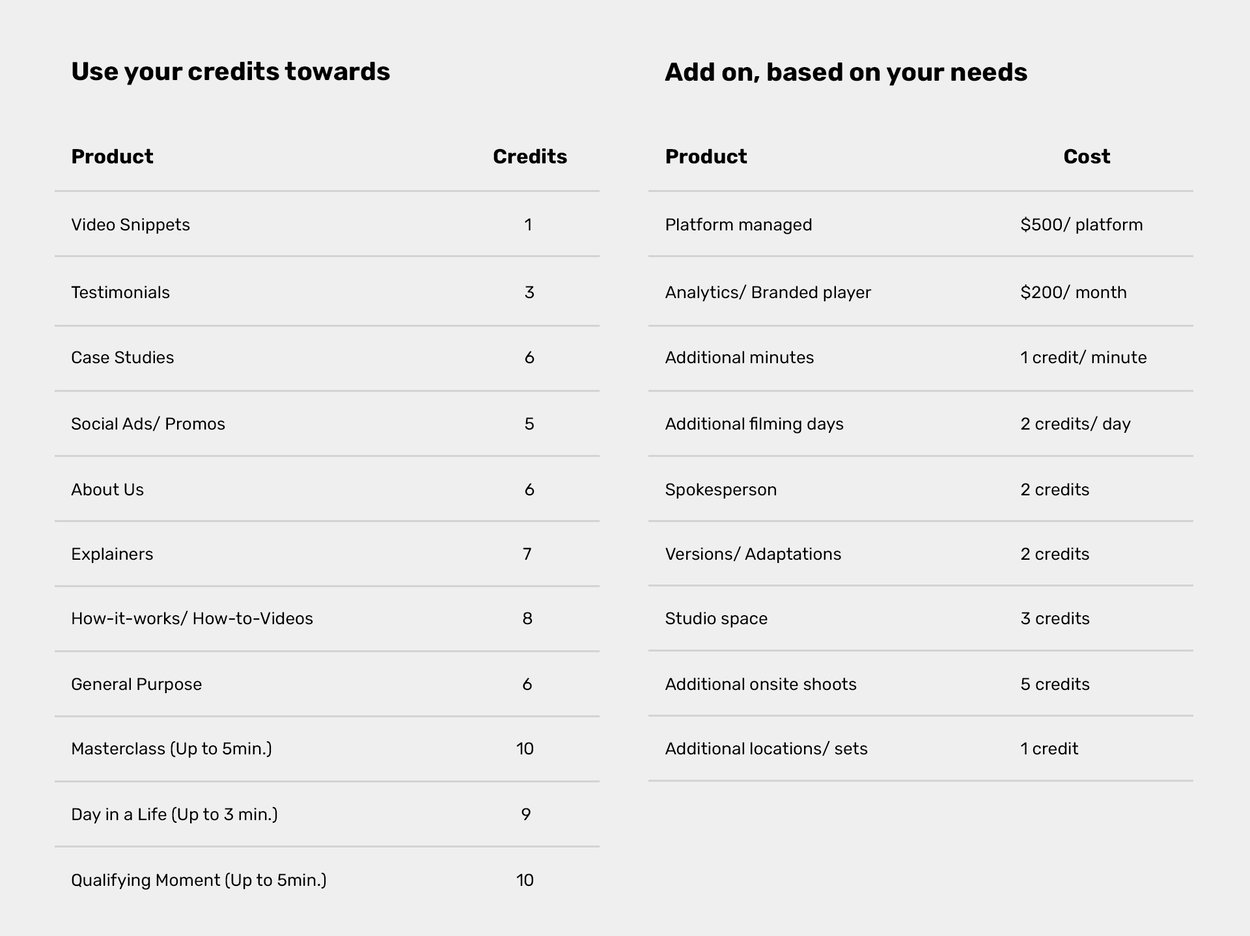Click How-it-works/ How-to-Videos entry
The image size is (1250, 936).
(x=192, y=619)
